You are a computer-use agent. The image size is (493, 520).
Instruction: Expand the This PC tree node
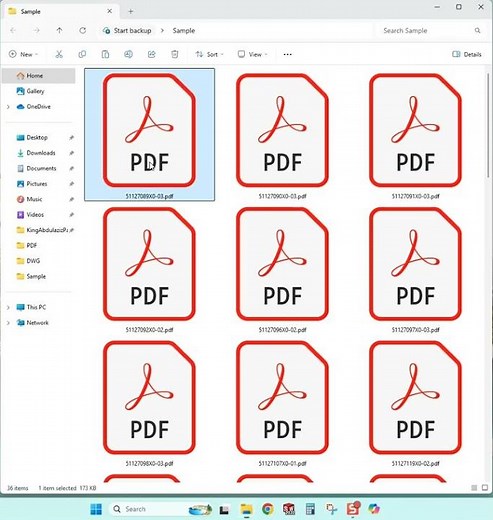click(x=8, y=307)
